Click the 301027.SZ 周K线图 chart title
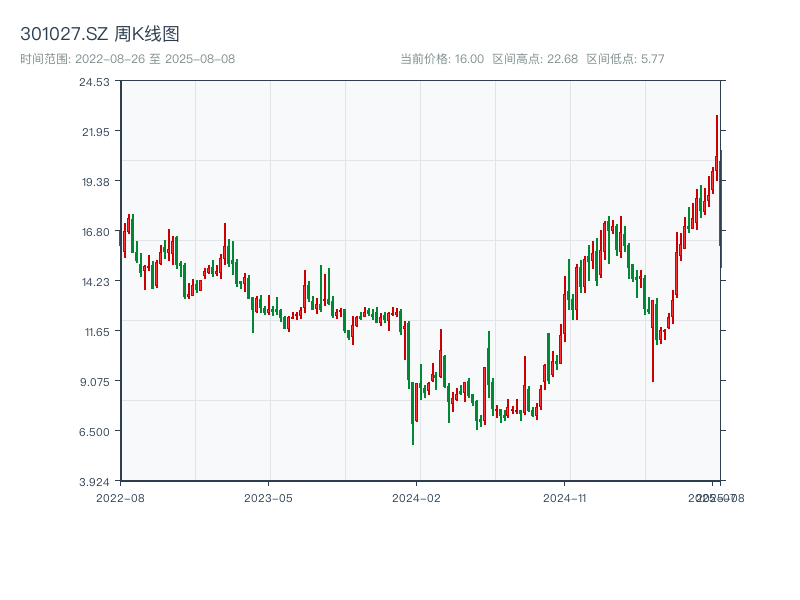 coord(100,34)
